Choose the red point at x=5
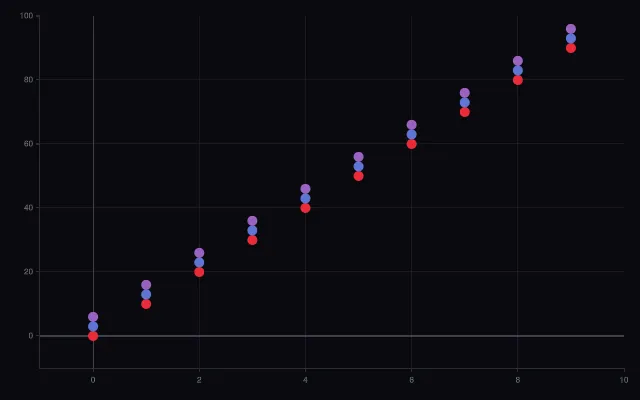This screenshot has height=400, width=640. point(358,176)
